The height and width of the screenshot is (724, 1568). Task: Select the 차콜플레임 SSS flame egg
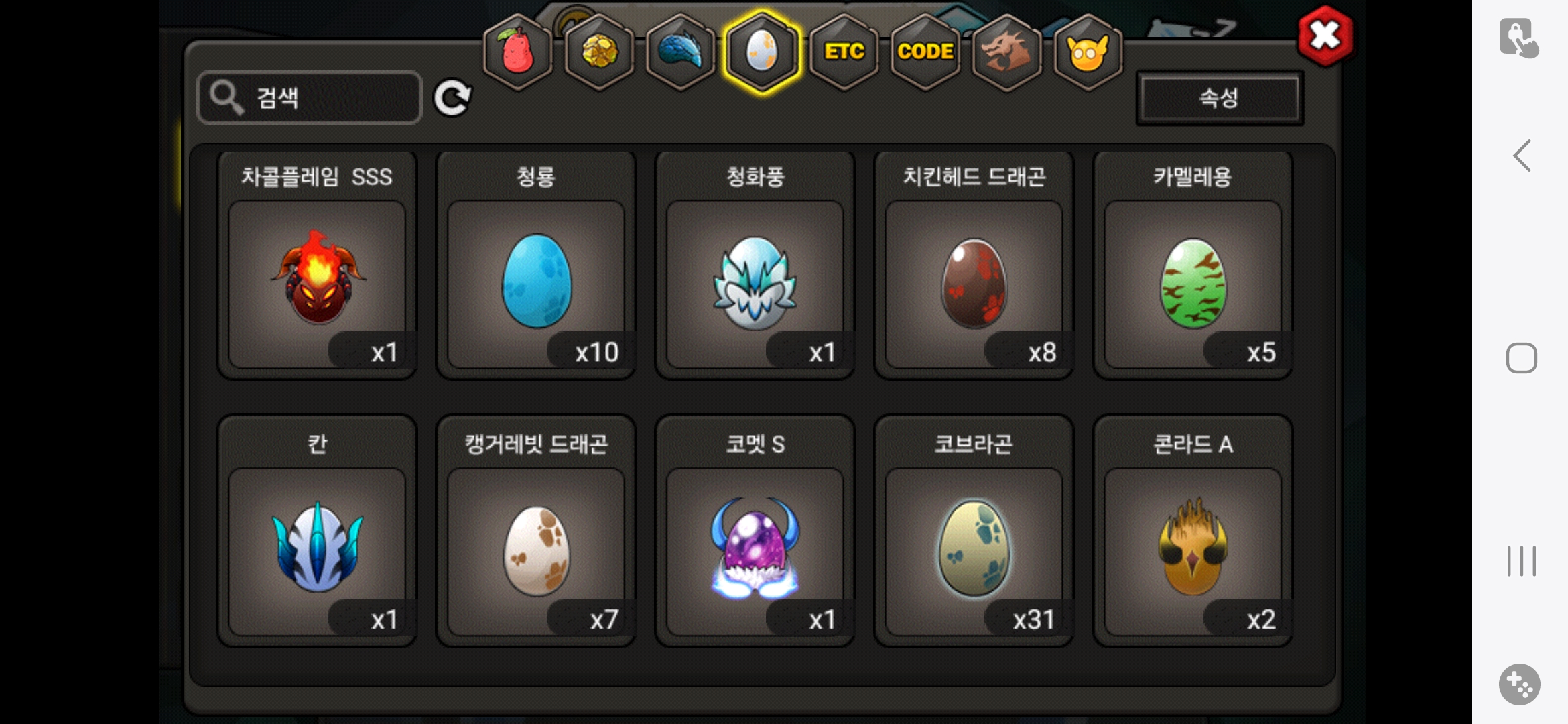(x=317, y=265)
